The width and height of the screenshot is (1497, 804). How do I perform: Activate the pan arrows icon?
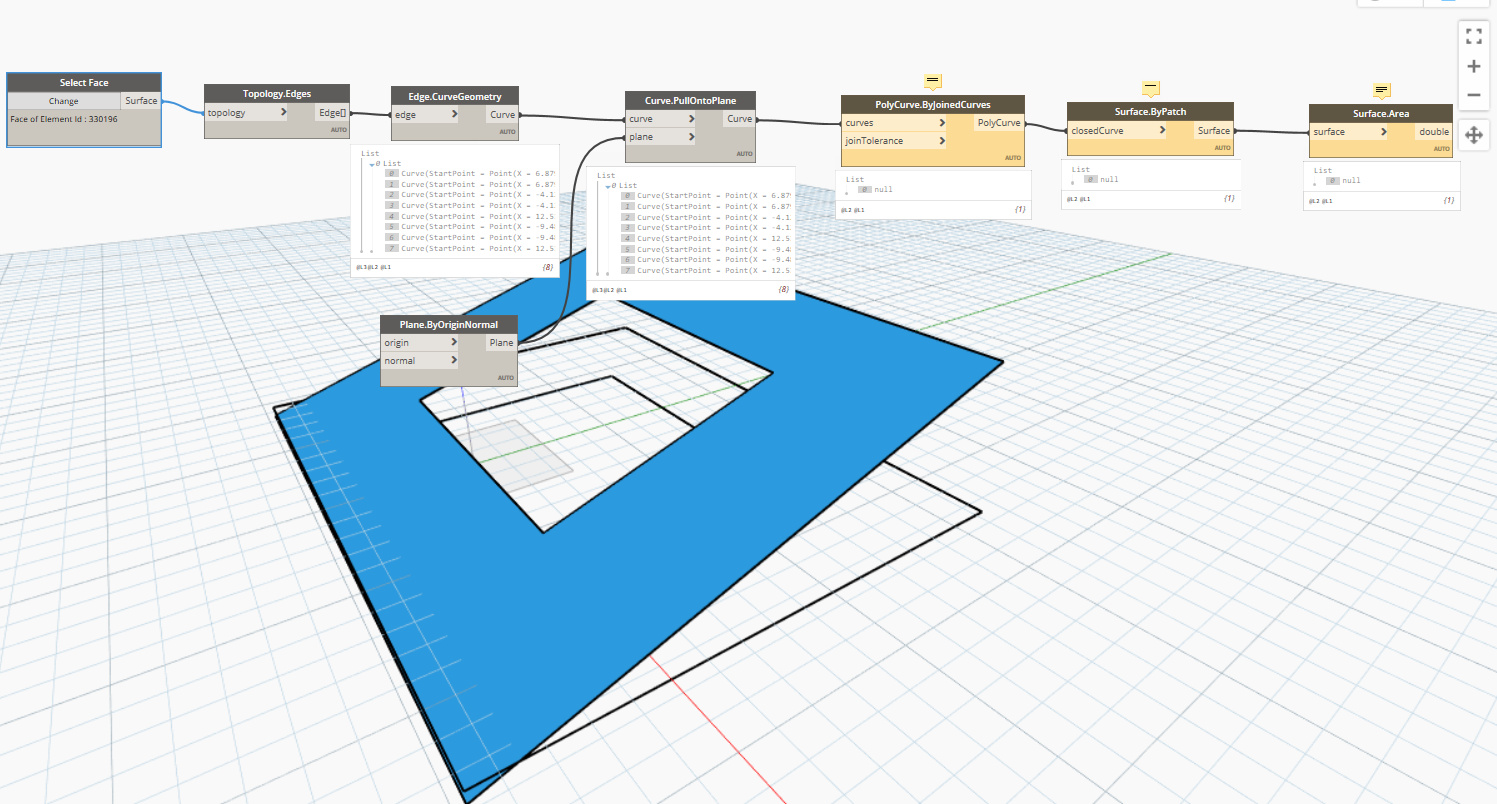pyautogui.click(x=1472, y=135)
